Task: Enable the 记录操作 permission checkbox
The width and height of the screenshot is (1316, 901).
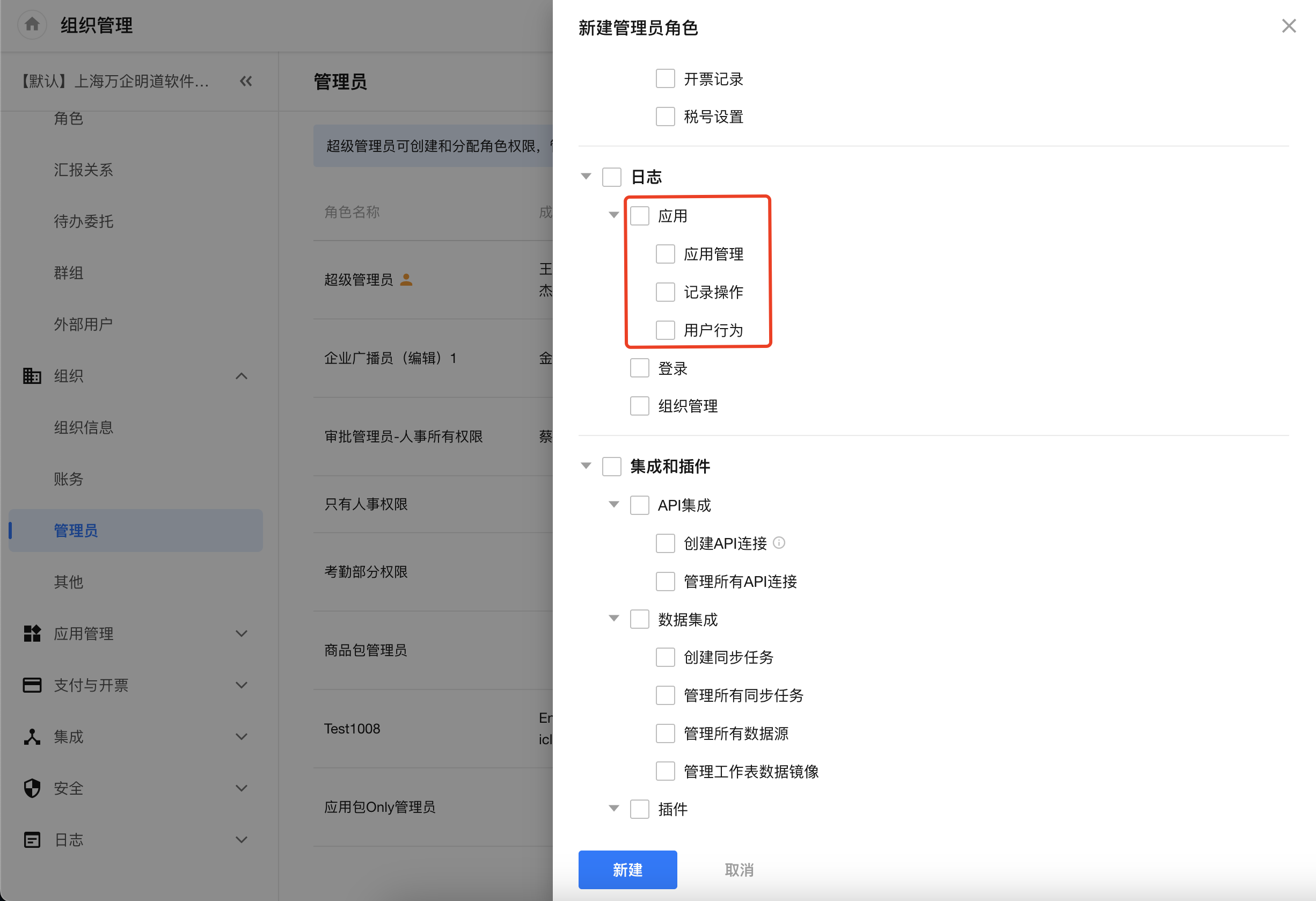Action: [x=666, y=292]
